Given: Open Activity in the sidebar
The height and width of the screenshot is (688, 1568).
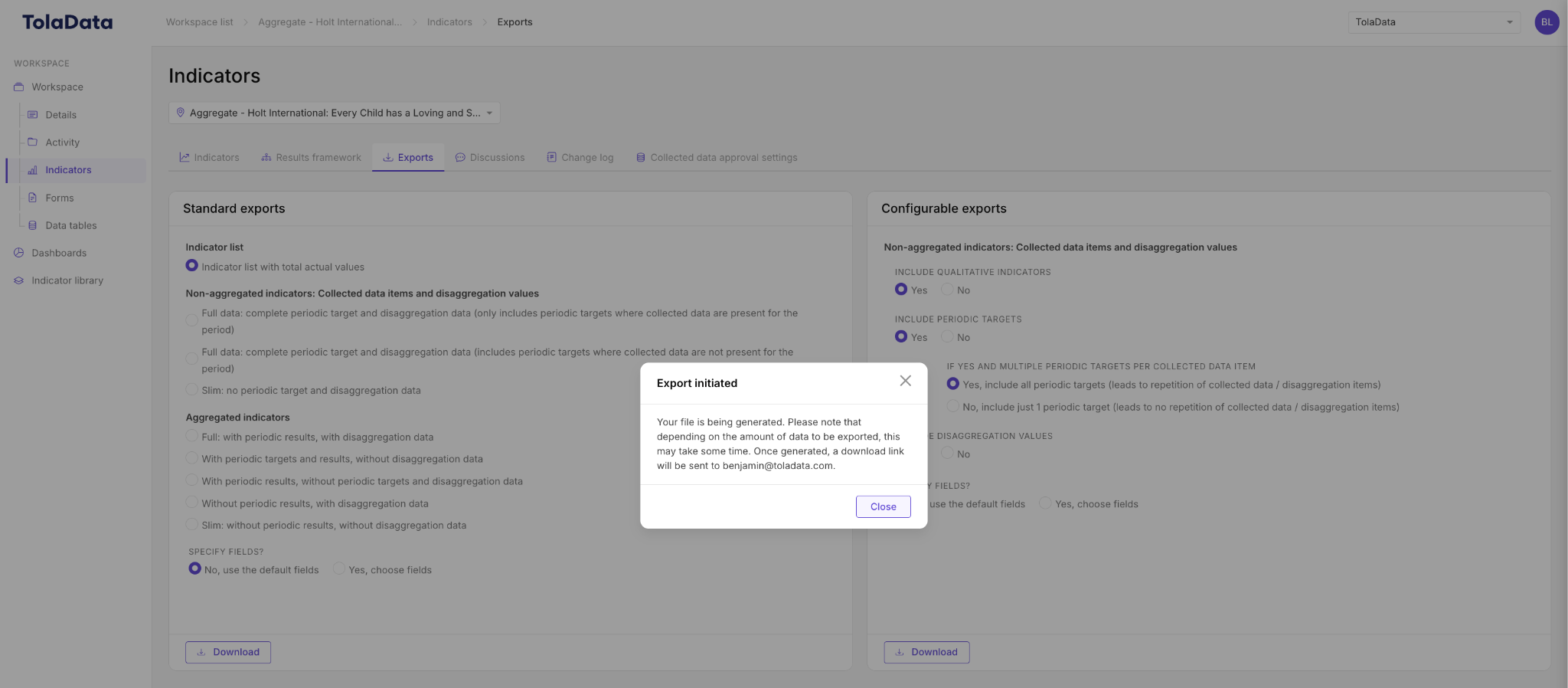Looking at the screenshot, I should click(62, 143).
